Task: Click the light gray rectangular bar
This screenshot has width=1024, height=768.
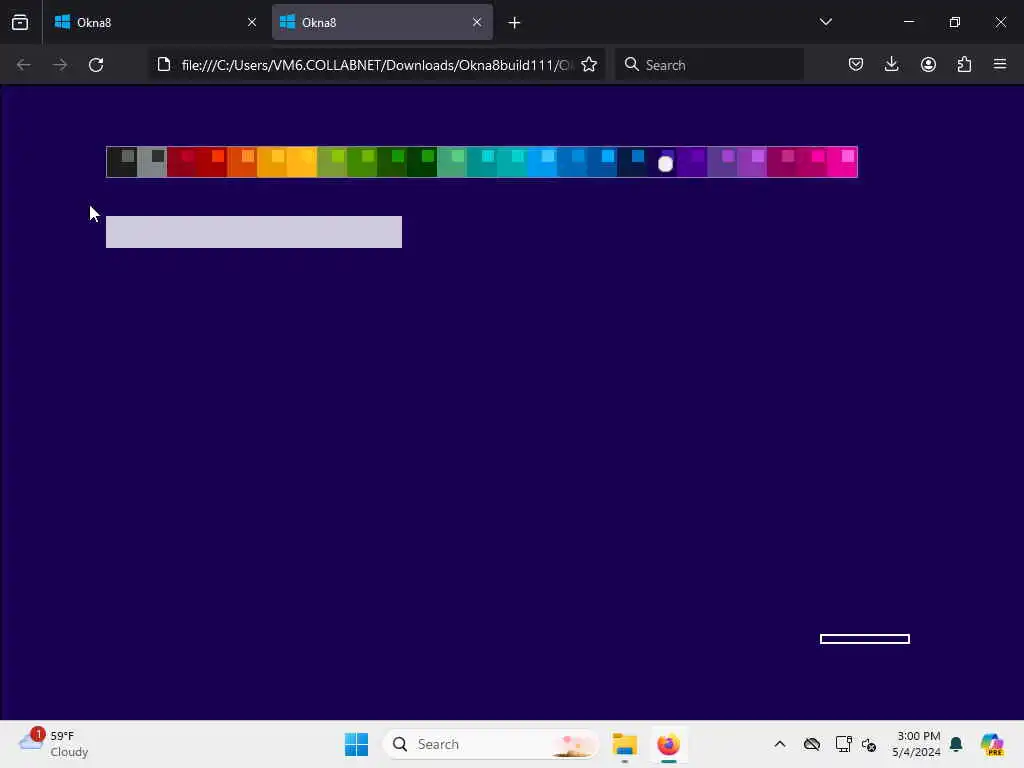Action: (254, 232)
